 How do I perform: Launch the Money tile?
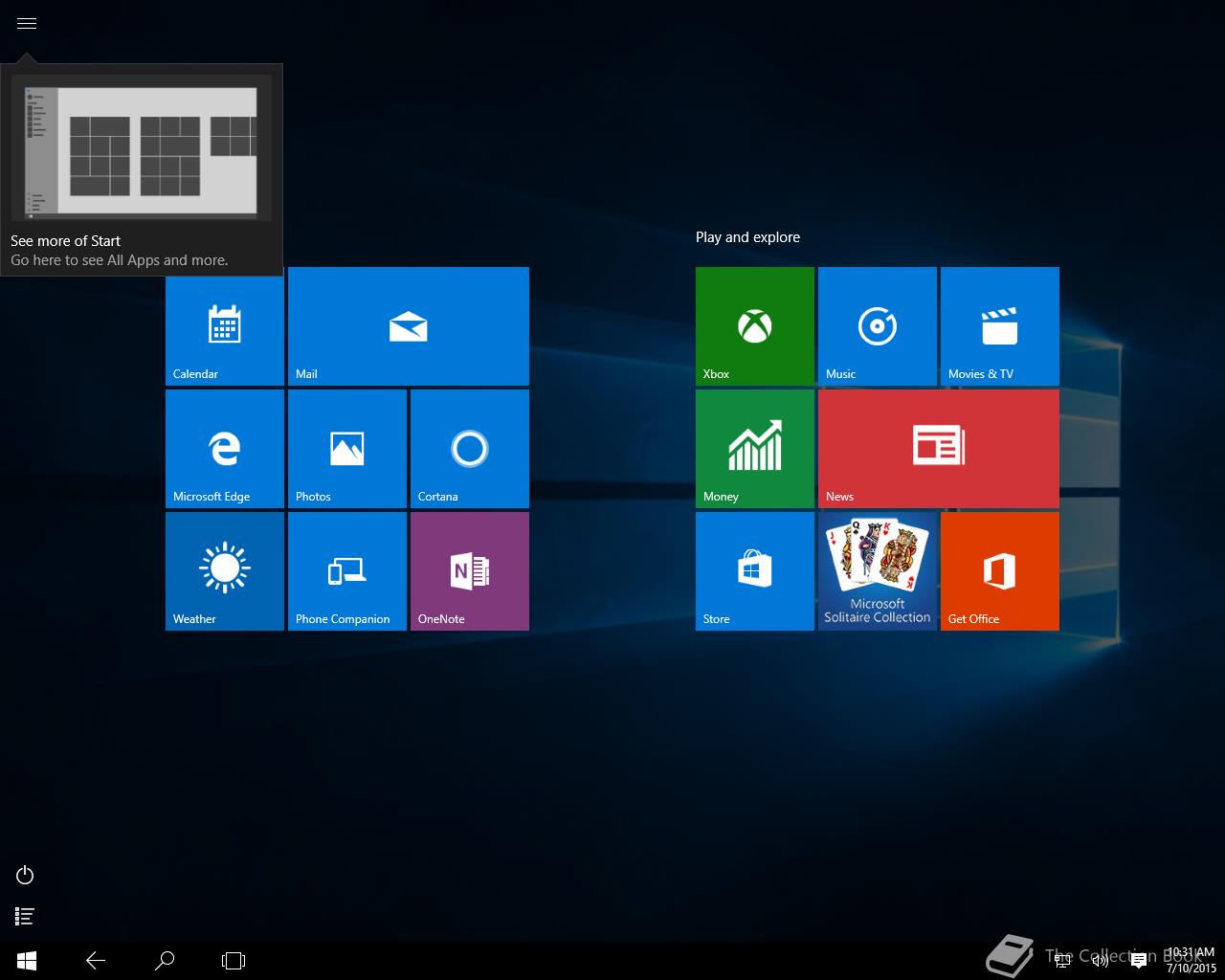point(755,449)
